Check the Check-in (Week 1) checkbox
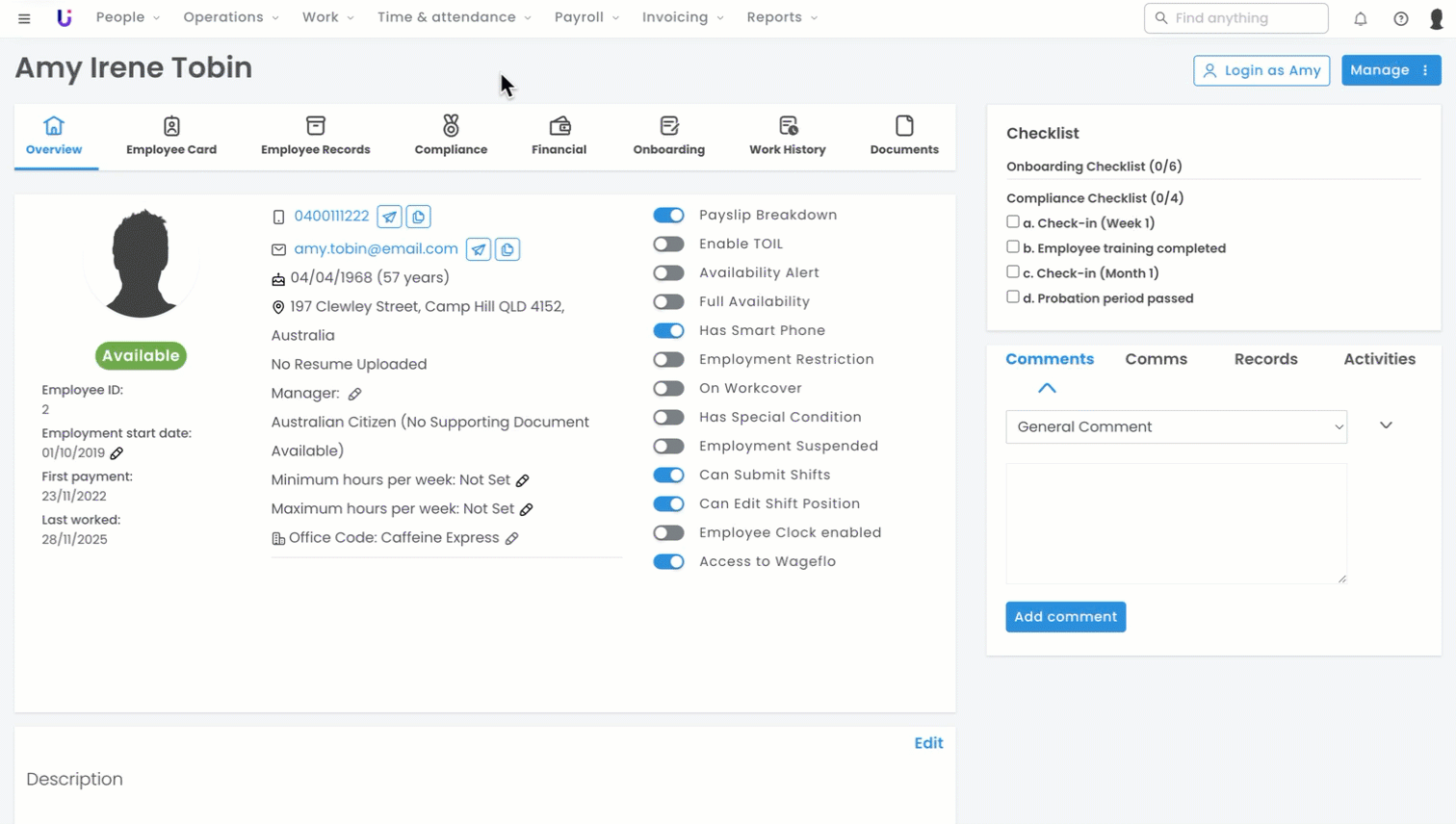1456x824 pixels. point(1013,222)
